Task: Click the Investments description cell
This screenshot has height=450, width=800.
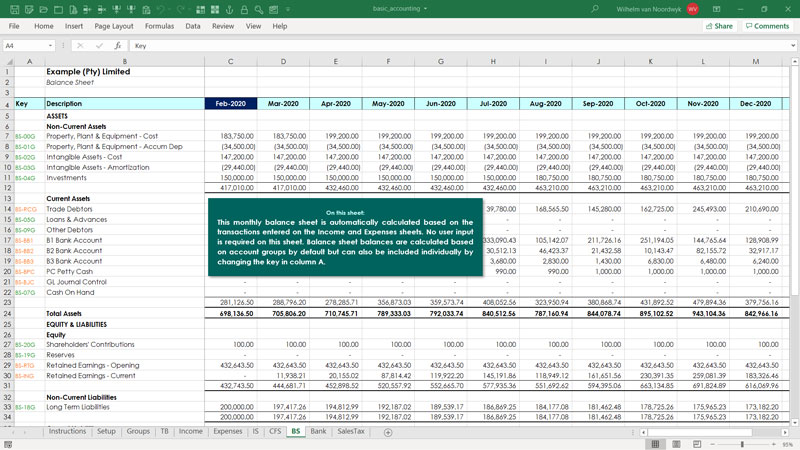Action: click(x=124, y=178)
